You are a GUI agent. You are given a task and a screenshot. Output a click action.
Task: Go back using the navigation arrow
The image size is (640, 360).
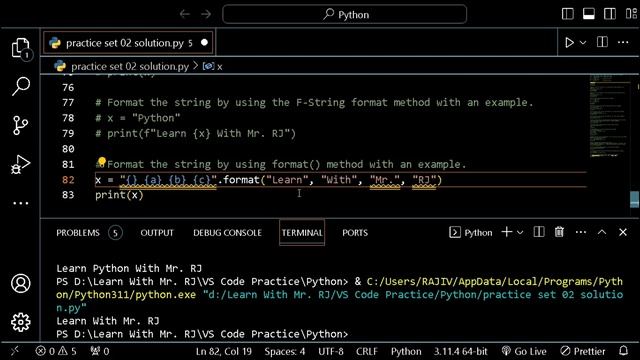point(184,15)
